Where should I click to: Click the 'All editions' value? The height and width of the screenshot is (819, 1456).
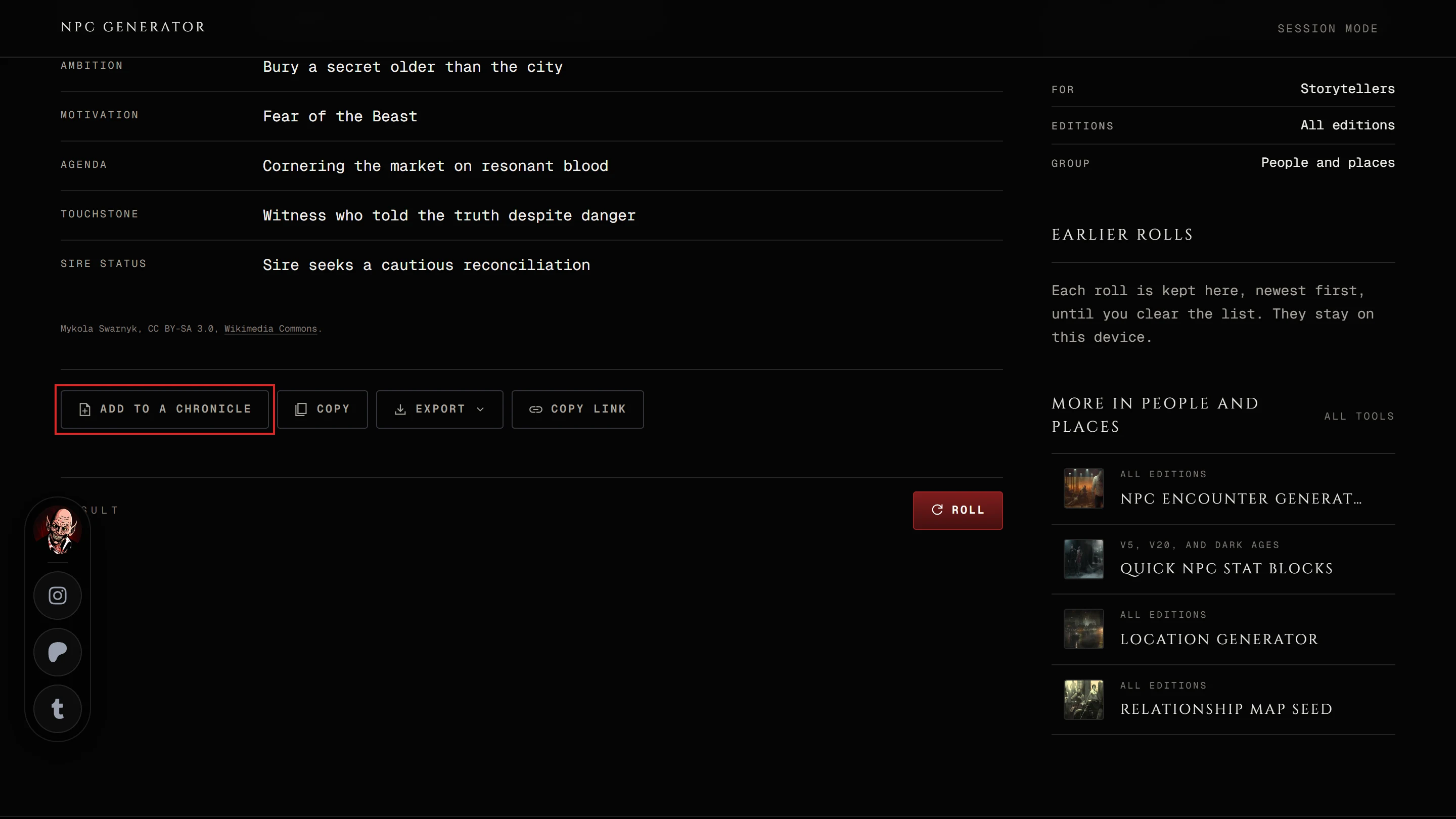(x=1347, y=125)
